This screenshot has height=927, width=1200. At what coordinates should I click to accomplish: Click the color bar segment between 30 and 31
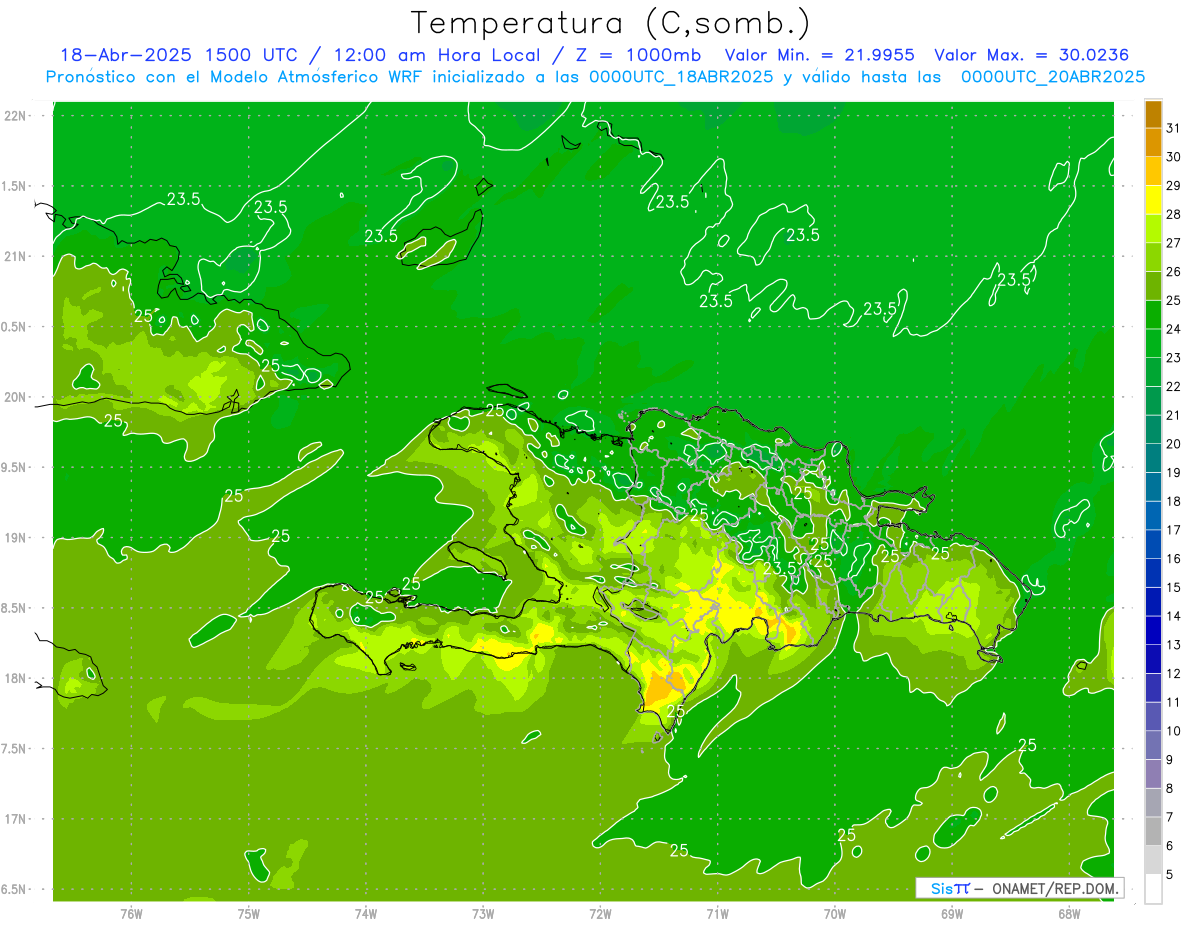[x=1153, y=143]
